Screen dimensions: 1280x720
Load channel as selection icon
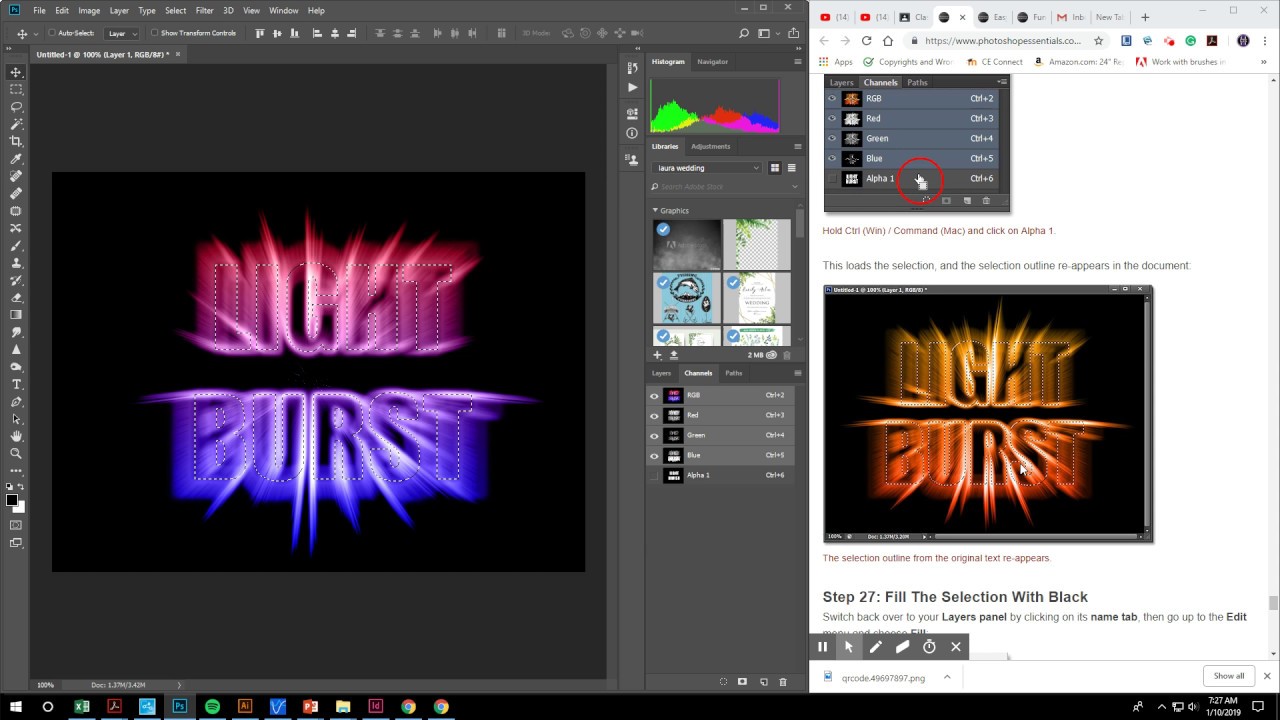click(x=723, y=682)
